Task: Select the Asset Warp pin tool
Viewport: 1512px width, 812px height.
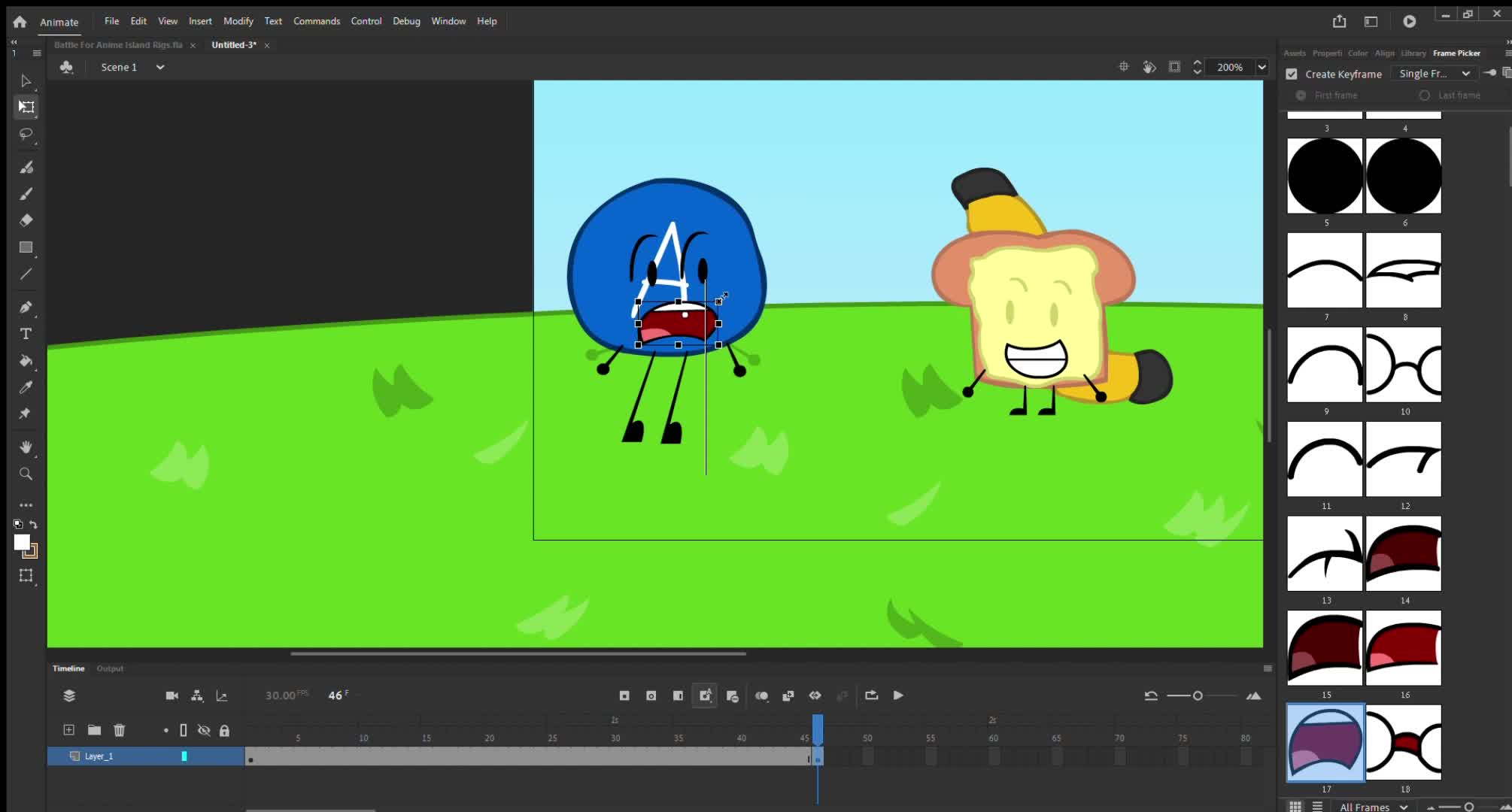Action: point(26,414)
